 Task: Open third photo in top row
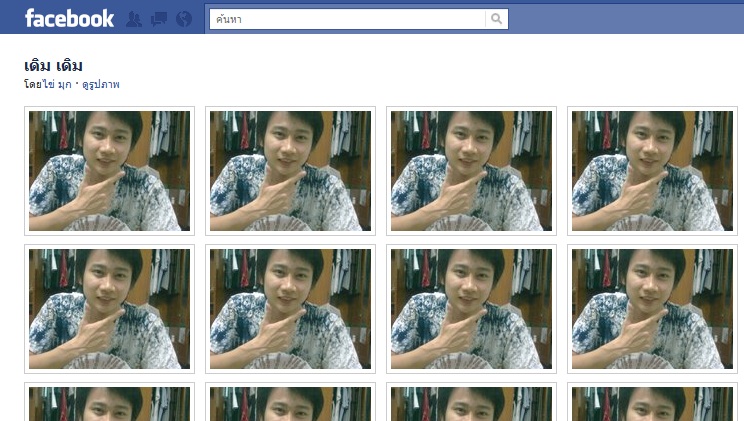[471, 171]
